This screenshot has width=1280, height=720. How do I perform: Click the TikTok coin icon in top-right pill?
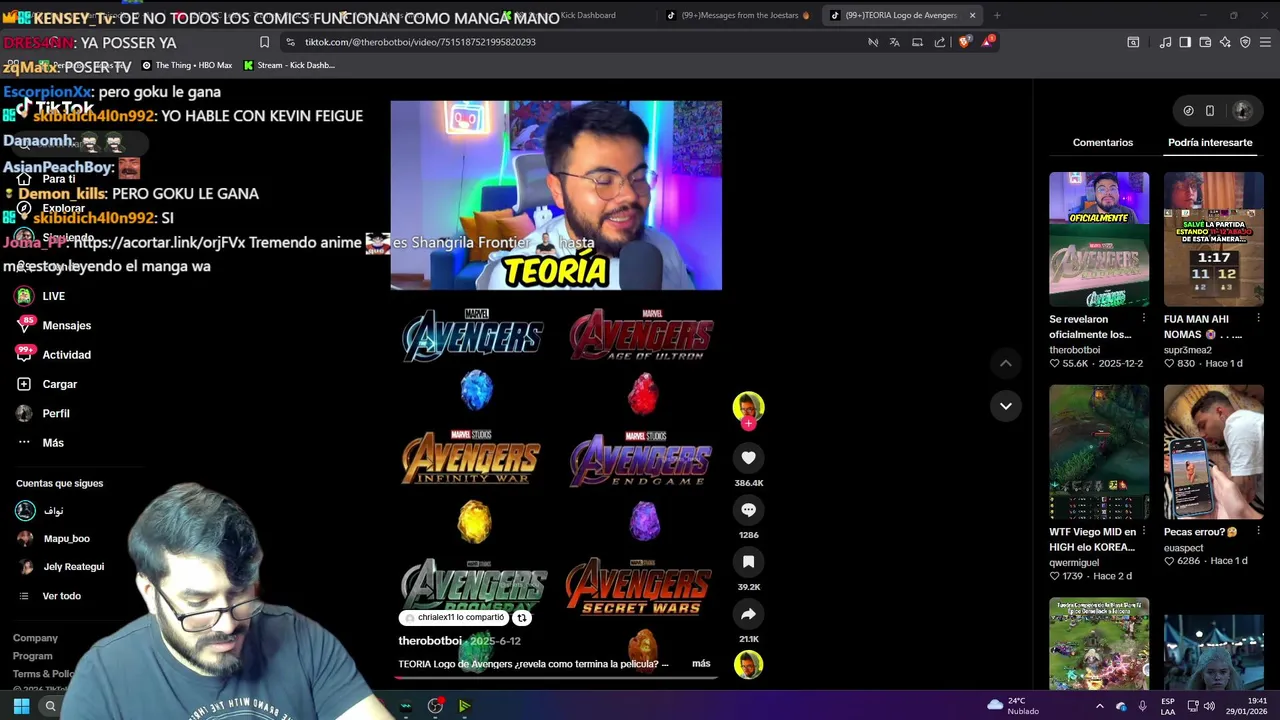(x=1188, y=111)
